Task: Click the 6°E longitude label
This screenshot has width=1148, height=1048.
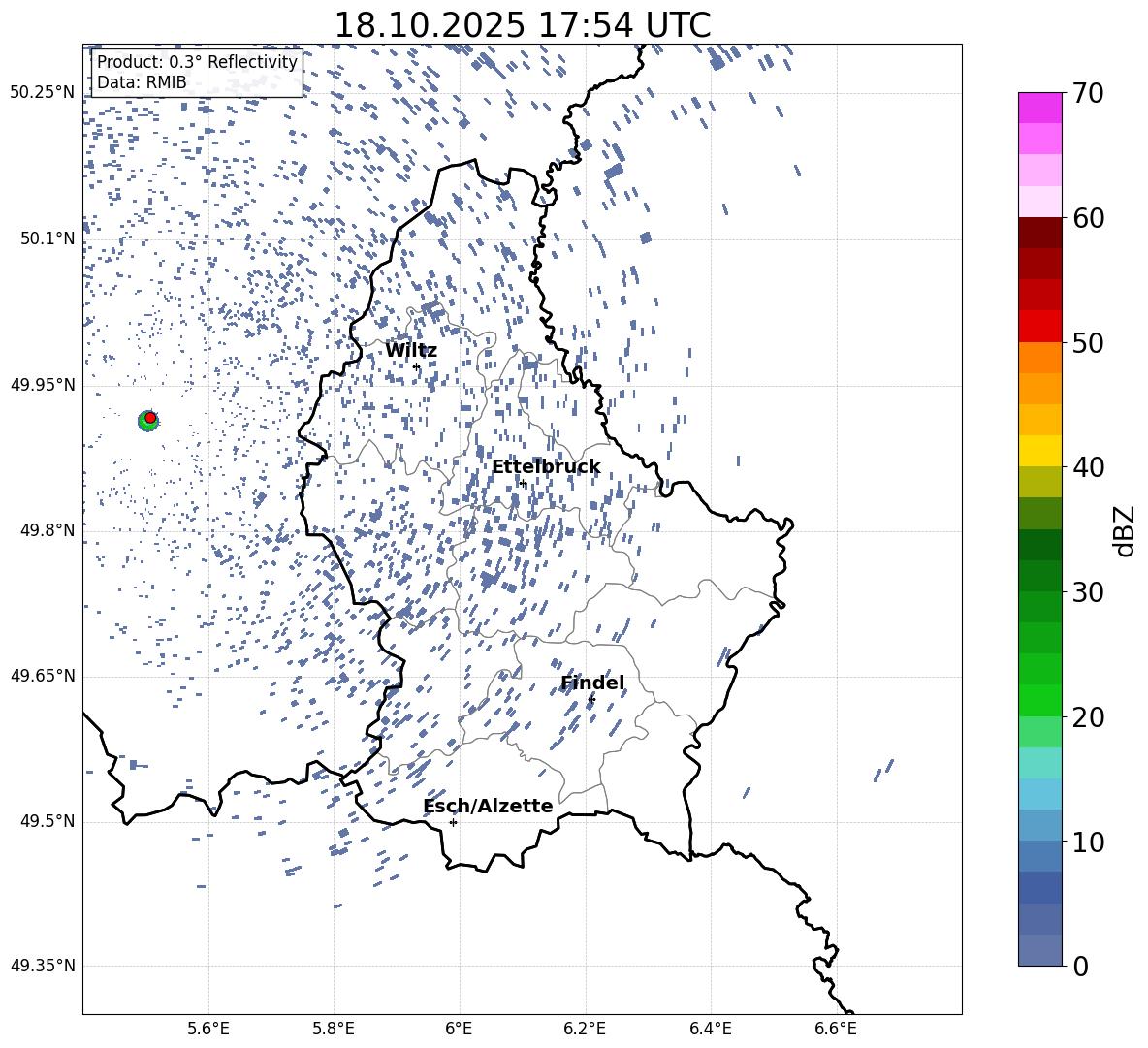Action: tap(459, 1029)
